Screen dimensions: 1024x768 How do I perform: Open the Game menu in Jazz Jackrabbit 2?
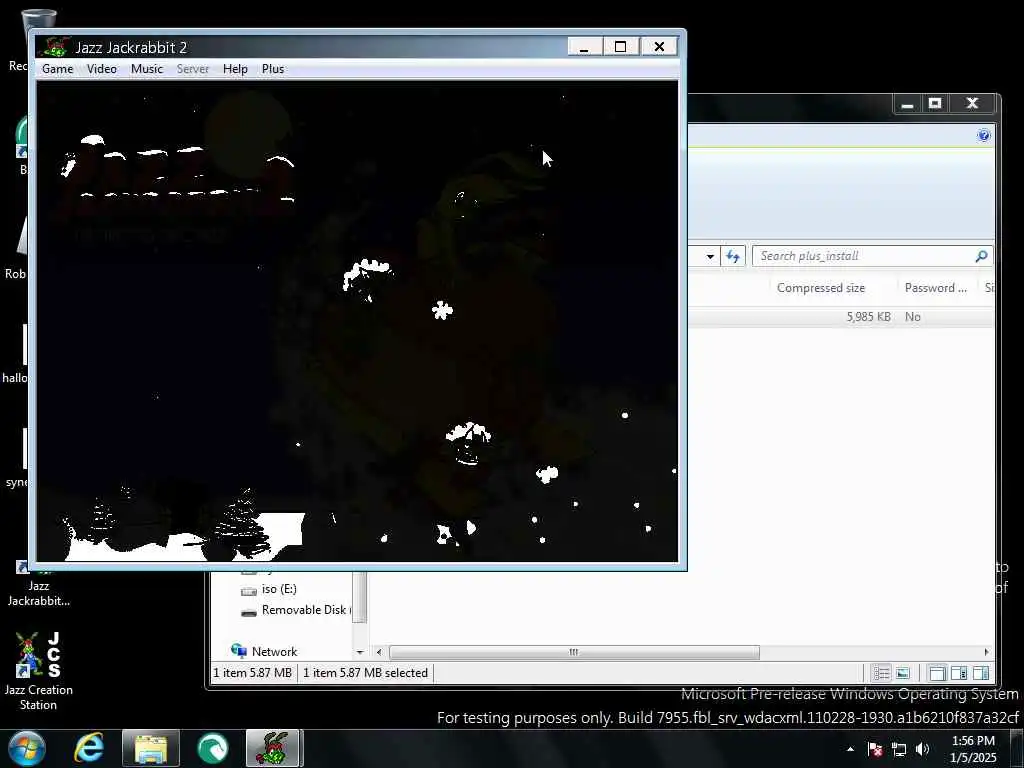tap(57, 69)
